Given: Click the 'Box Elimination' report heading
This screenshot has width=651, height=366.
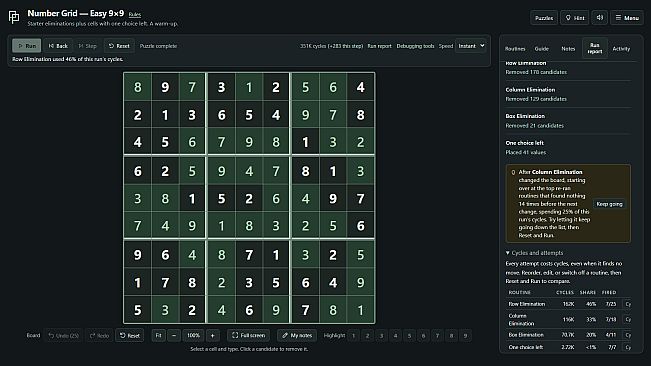Looking at the screenshot, I should (x=525, y=116).
